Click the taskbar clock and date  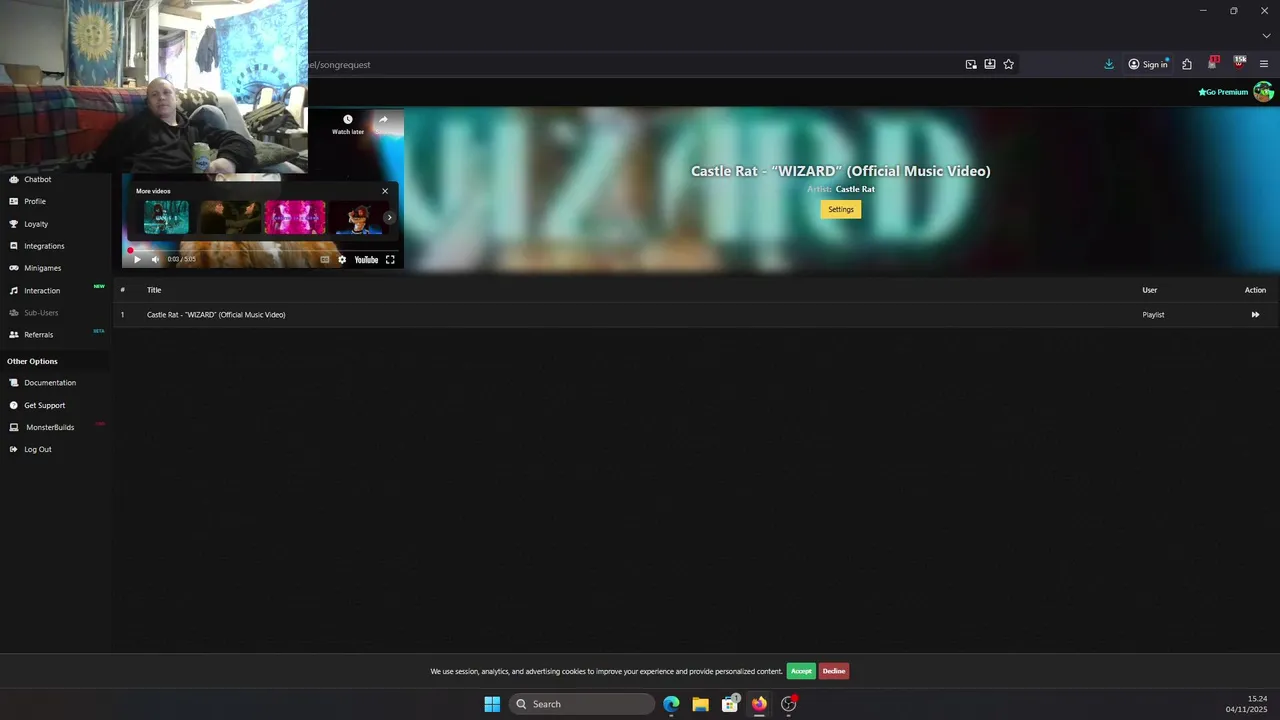(x=1247, y=704)
